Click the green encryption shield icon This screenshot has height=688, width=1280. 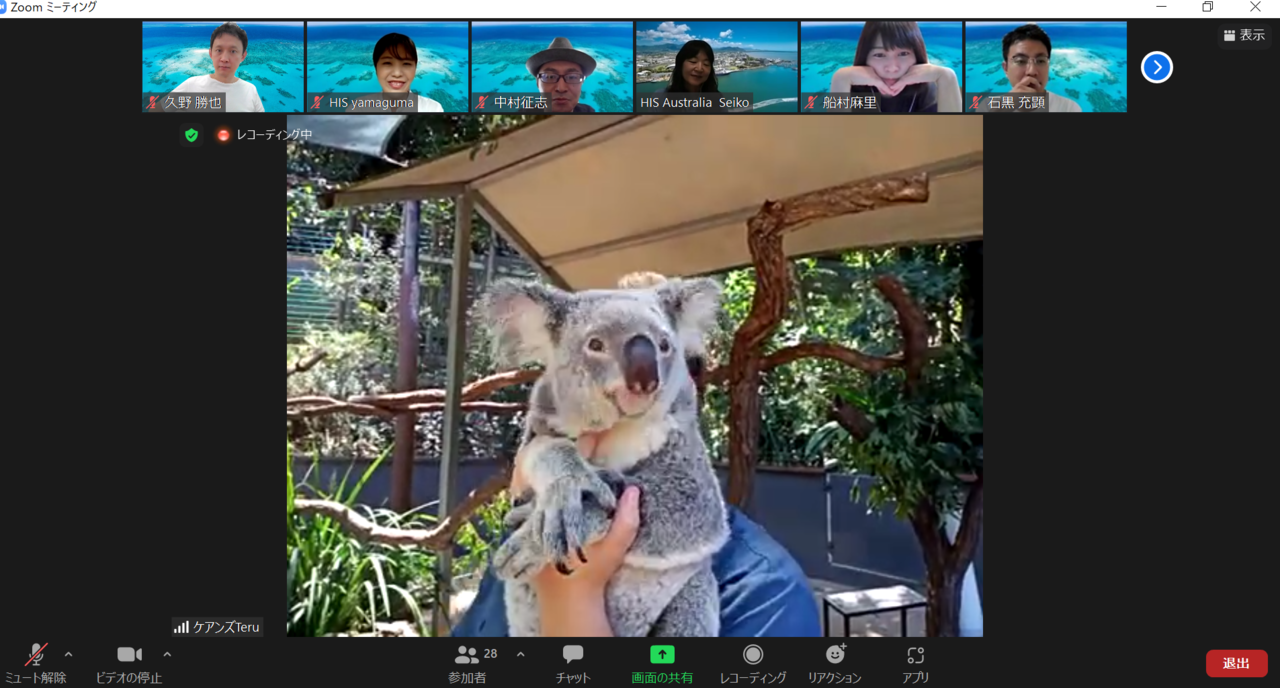(x=192, y=135)
